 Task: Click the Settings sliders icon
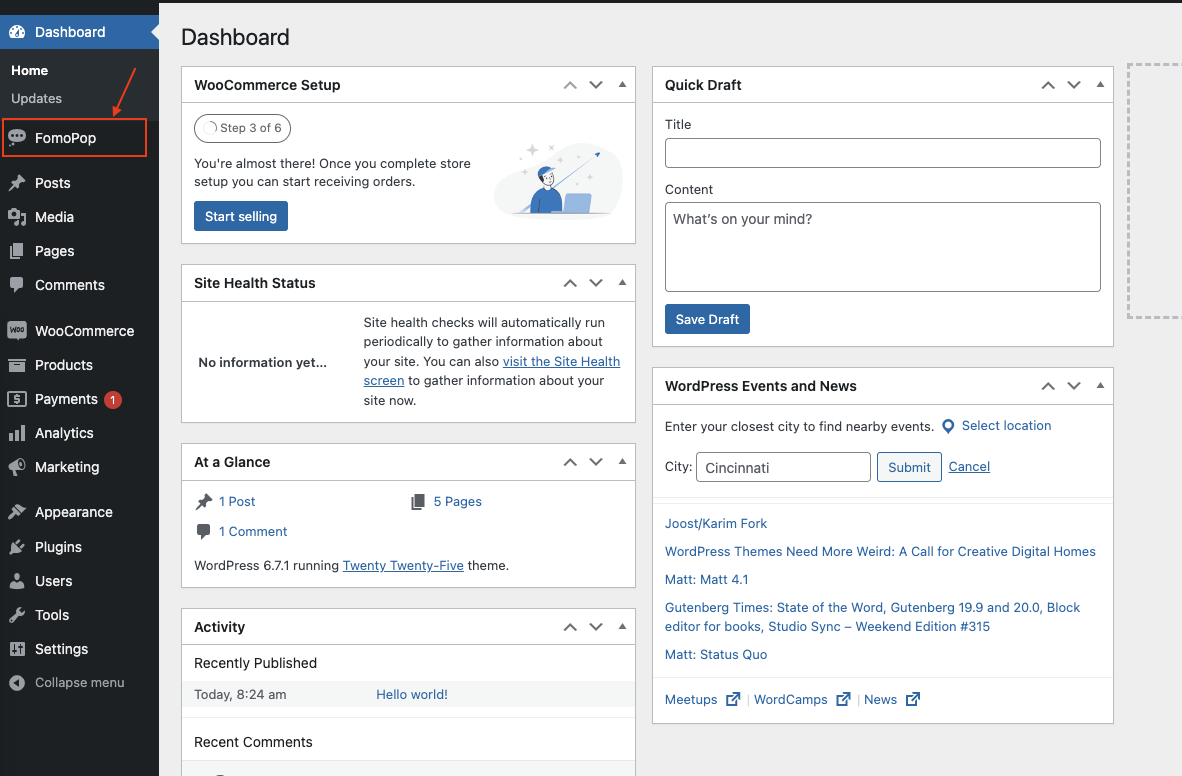point(17,649)
